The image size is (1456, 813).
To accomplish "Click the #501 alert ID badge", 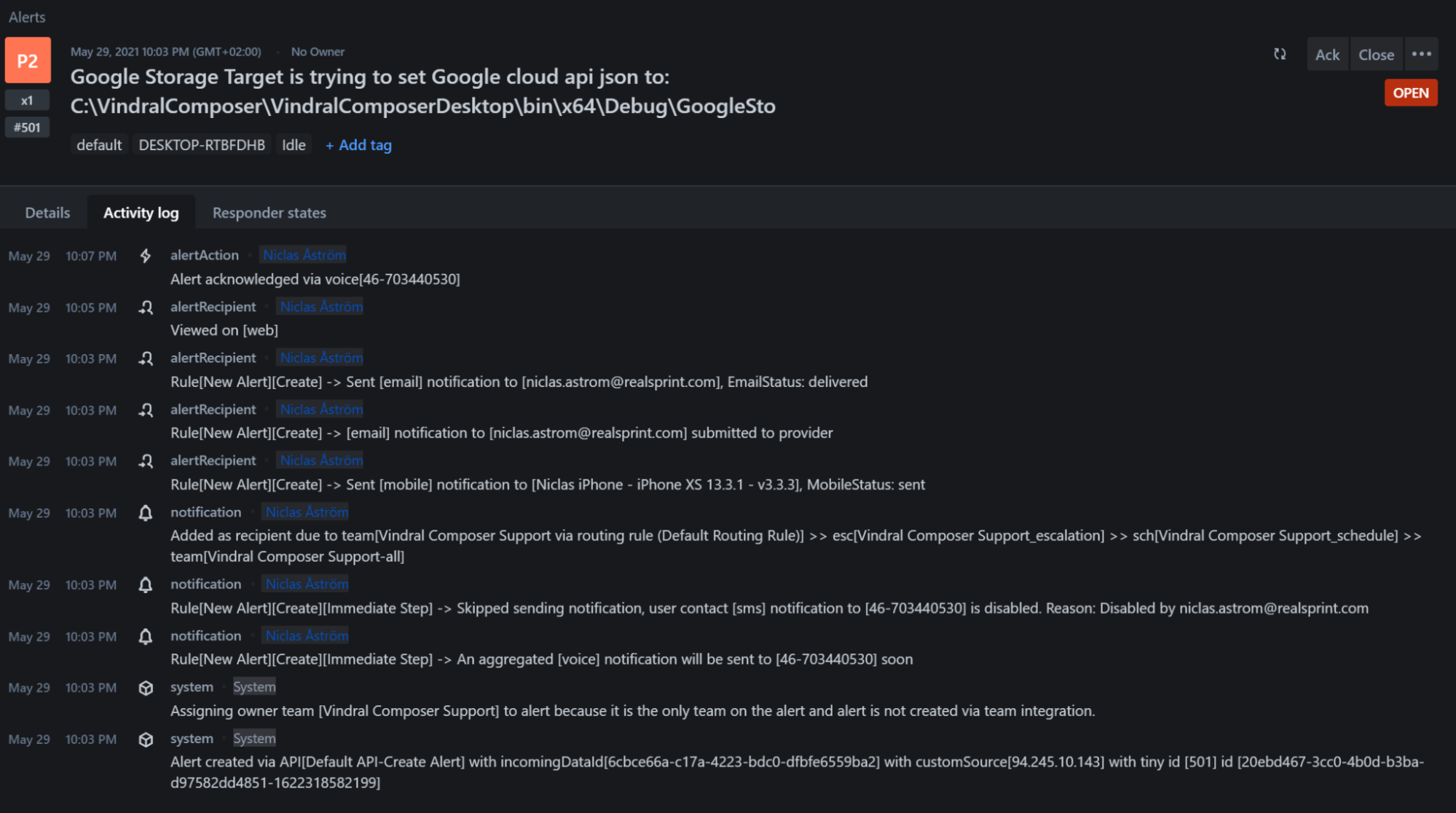I will [x=27, y=127].
